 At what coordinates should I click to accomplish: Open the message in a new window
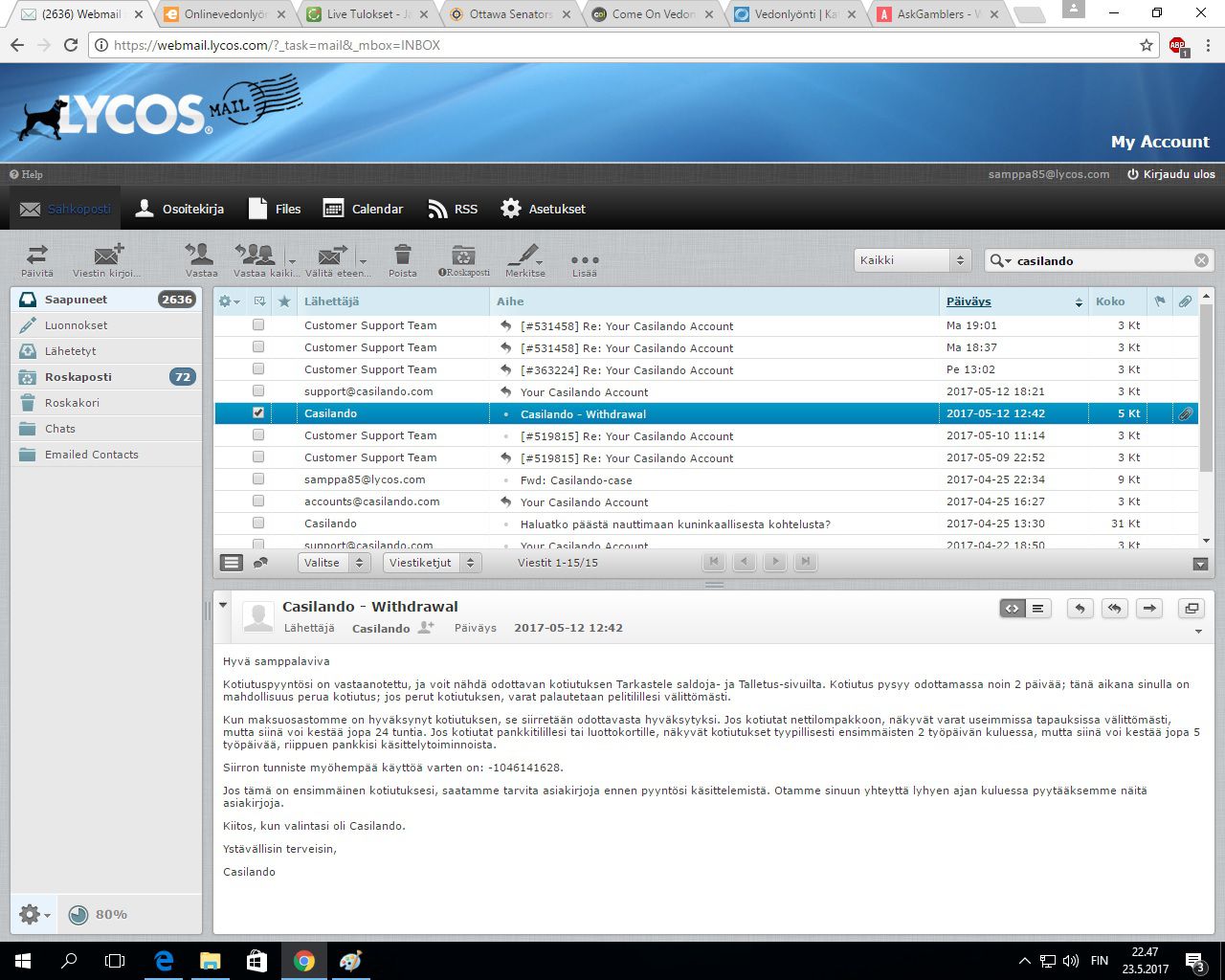(x=1192, y=608)
